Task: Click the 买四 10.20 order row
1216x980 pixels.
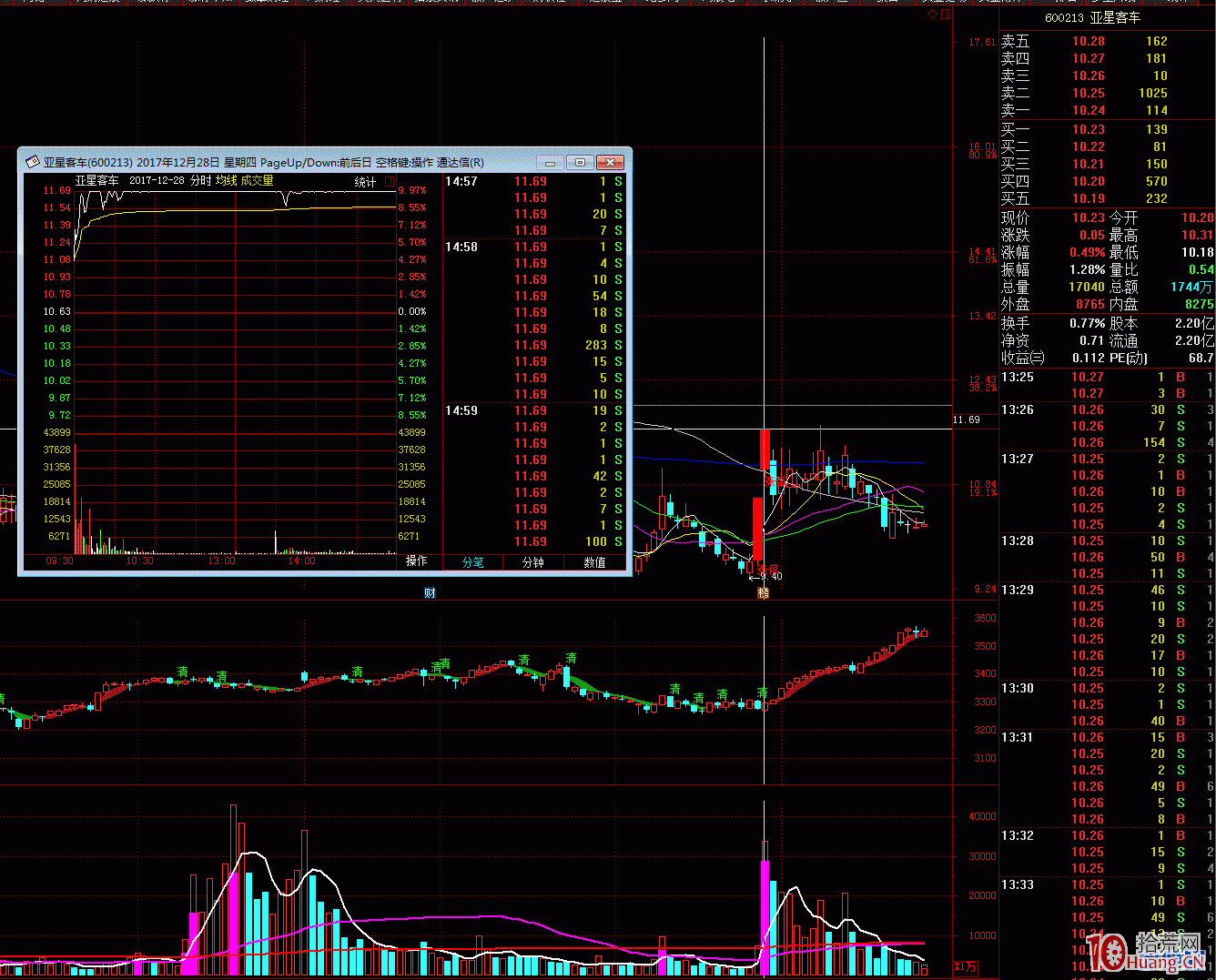Action: point(1107,181)
